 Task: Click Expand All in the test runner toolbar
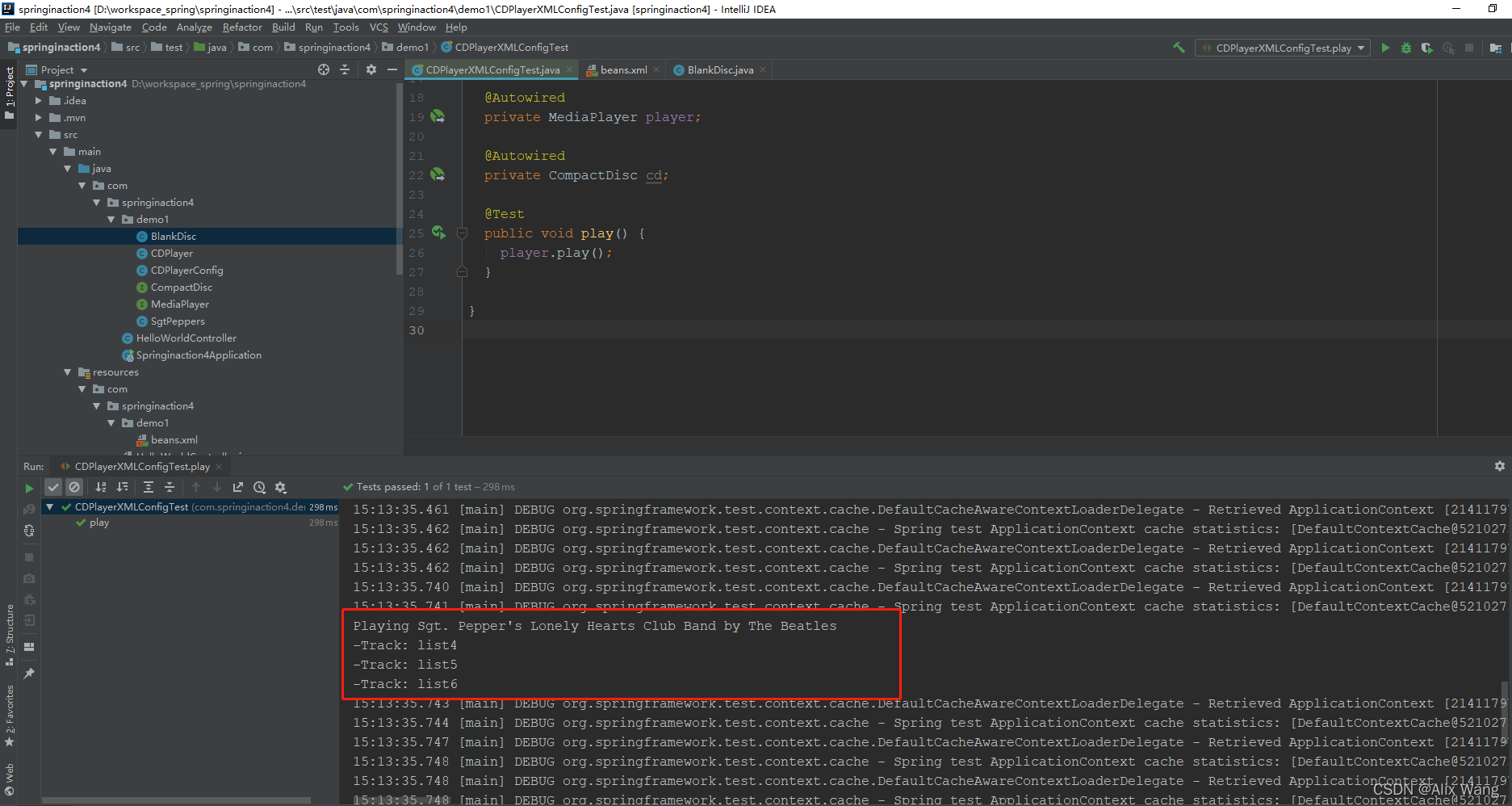[149, 487]
